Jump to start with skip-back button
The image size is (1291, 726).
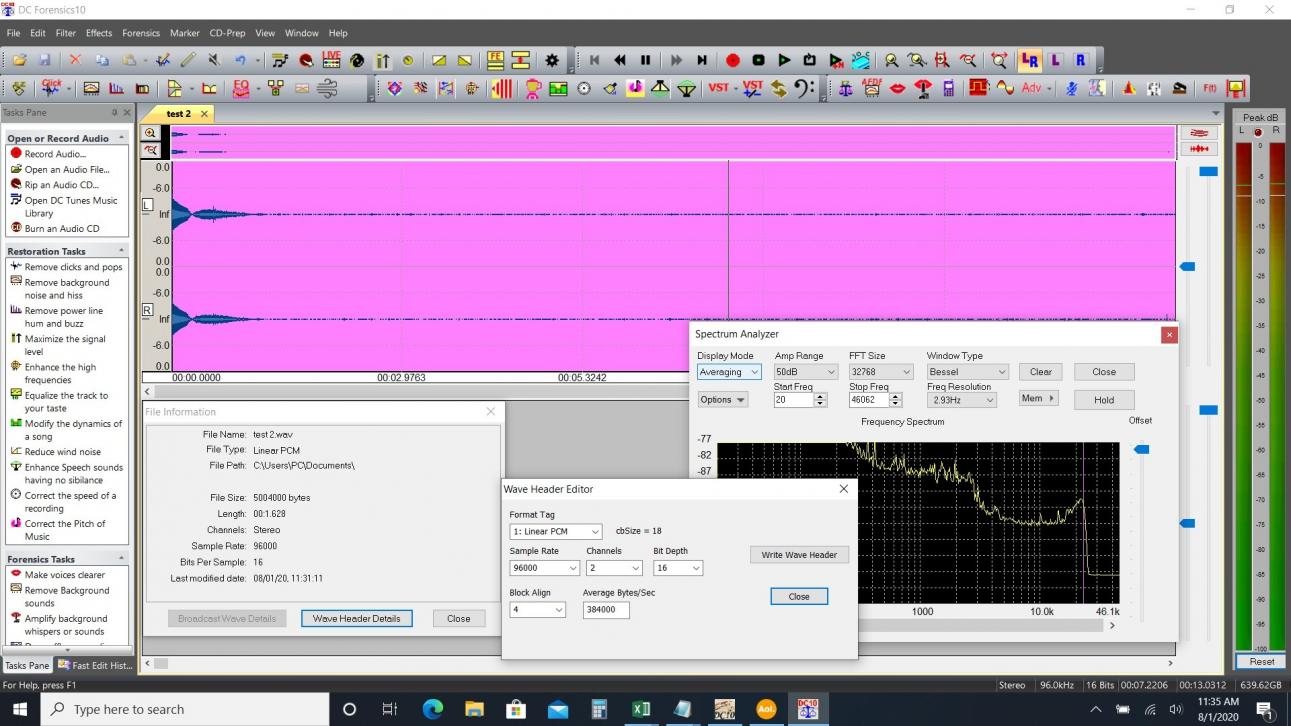[x=594, y=60]
